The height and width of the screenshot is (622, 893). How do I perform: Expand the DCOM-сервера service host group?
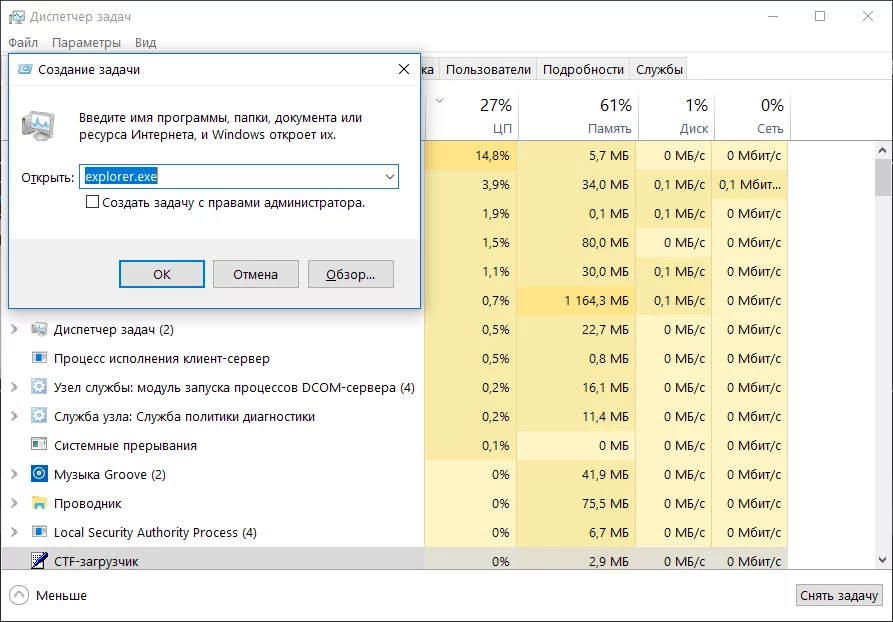pos(15,387)
